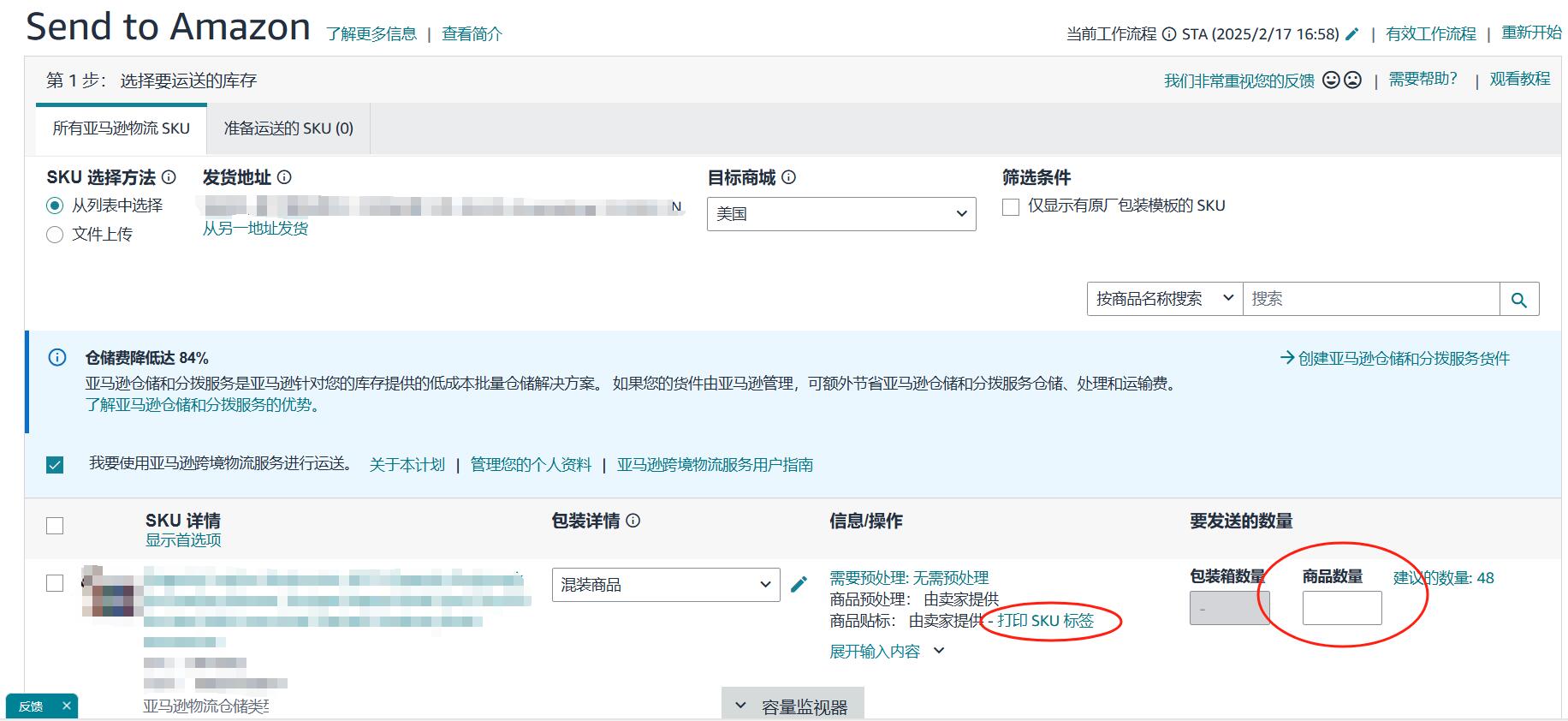Tick the select-all SKU header checkbox
This screenshot has width=1568, height=721.
(x=55, y=526)
